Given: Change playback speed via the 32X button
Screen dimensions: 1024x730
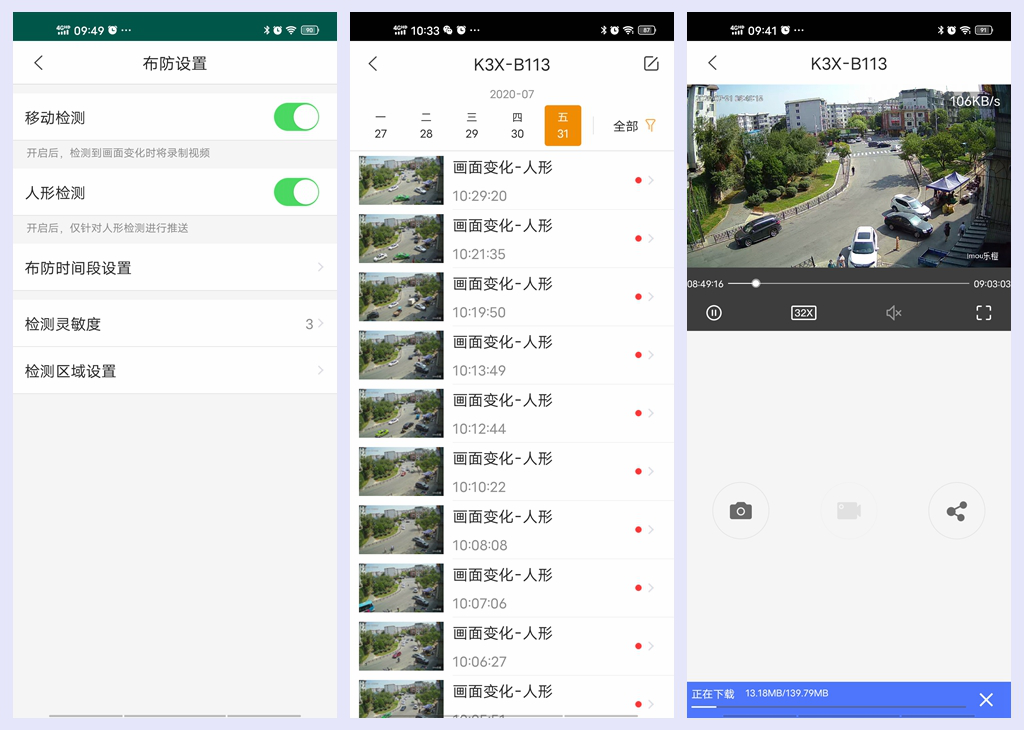Looking at the screenshot, I should click(x=803, y=312).
